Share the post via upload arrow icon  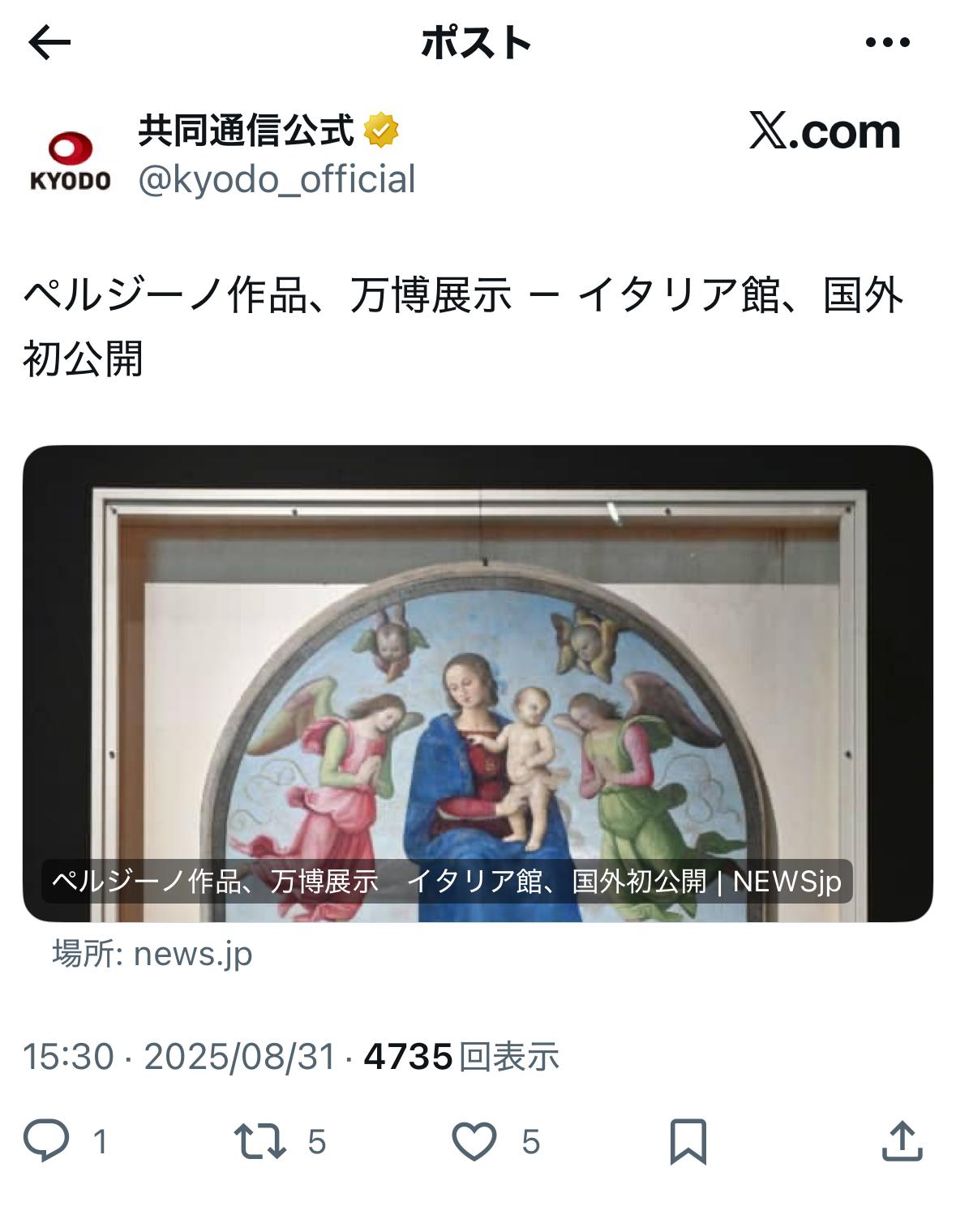click(x=902, y=1140)
